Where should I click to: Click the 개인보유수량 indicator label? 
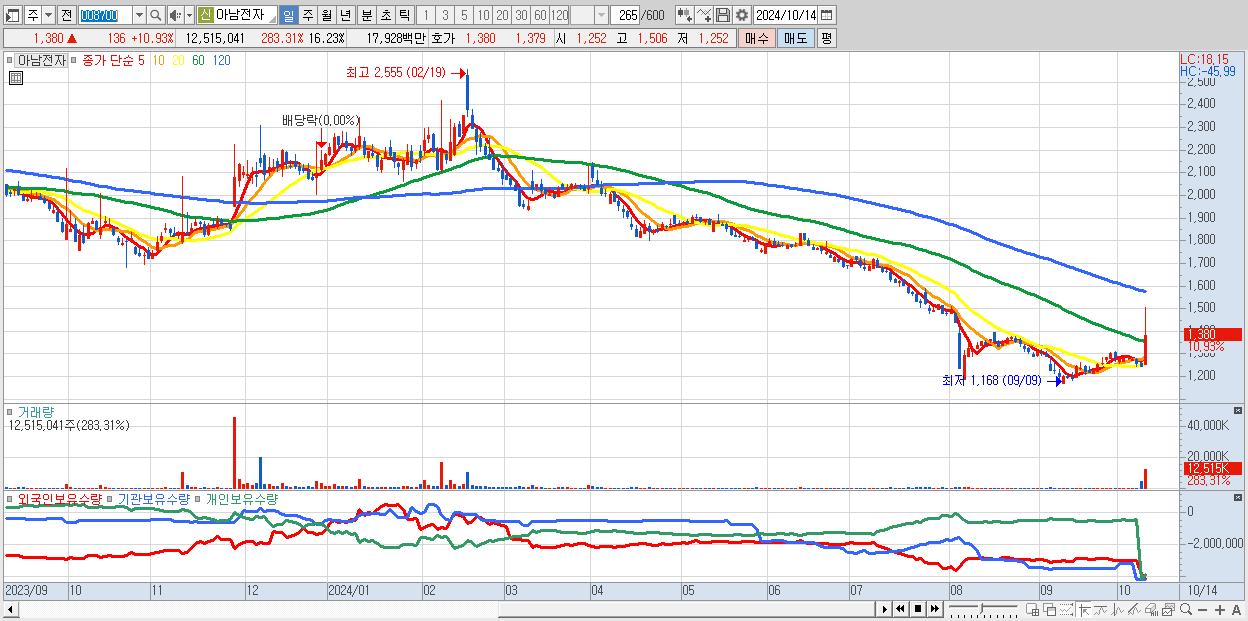[242, 498]
